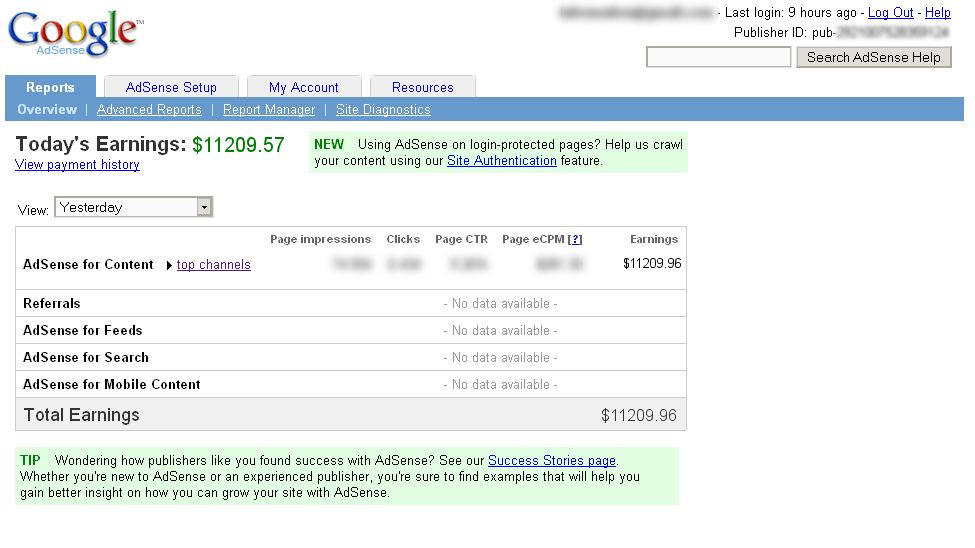Go to the Resources tab
The width and height of the screenshot is (975, 548).
(x=423, y=87)
